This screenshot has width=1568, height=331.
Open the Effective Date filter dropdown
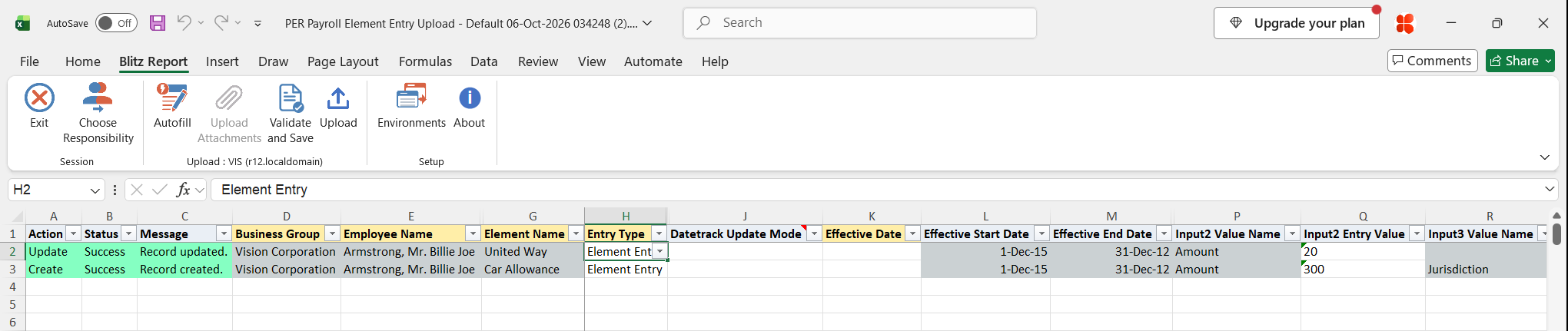912,233
